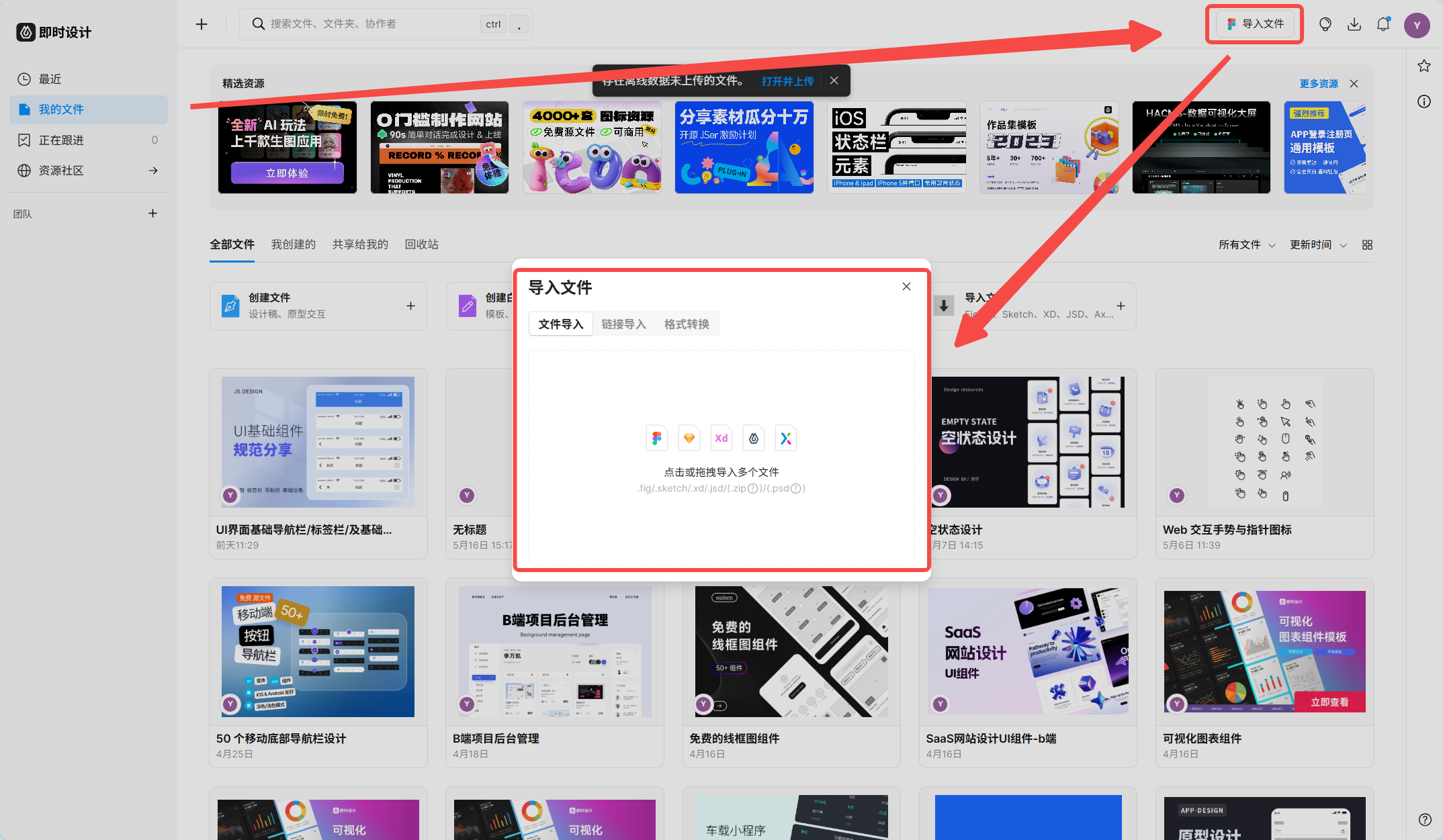Open the Y user avatar menu

tap(1417, 26)
